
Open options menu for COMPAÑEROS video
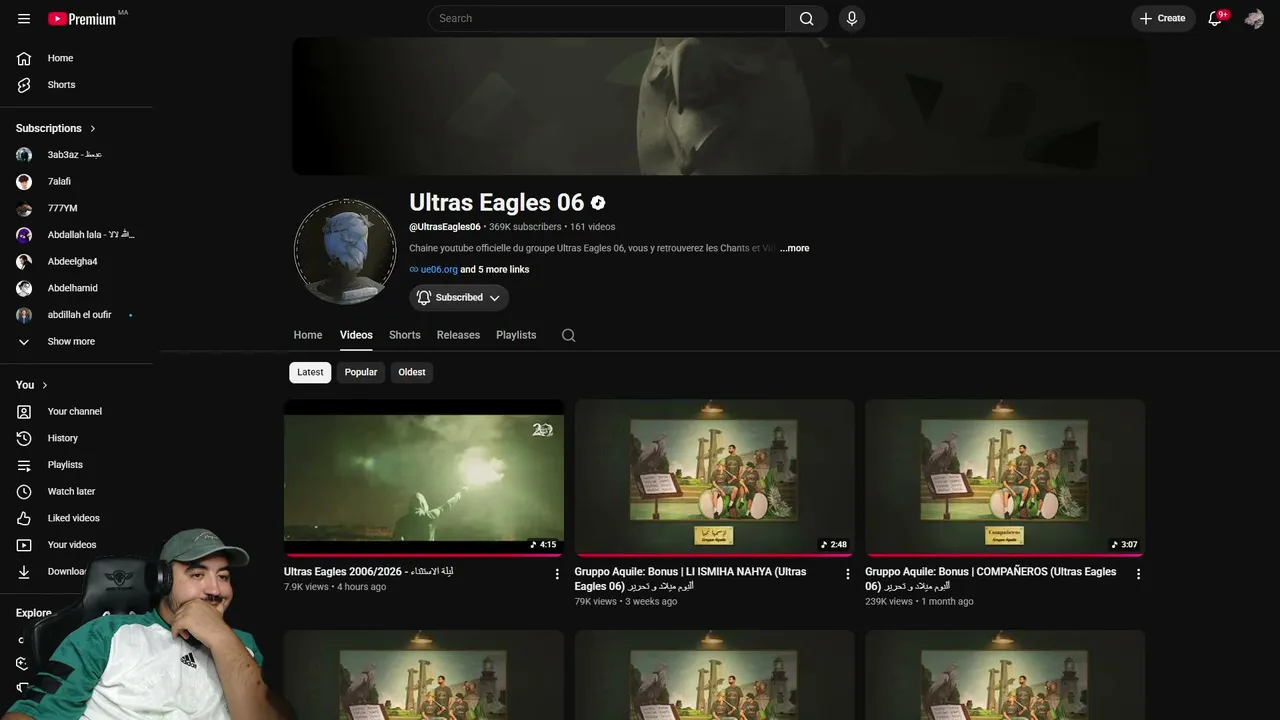1138,574
